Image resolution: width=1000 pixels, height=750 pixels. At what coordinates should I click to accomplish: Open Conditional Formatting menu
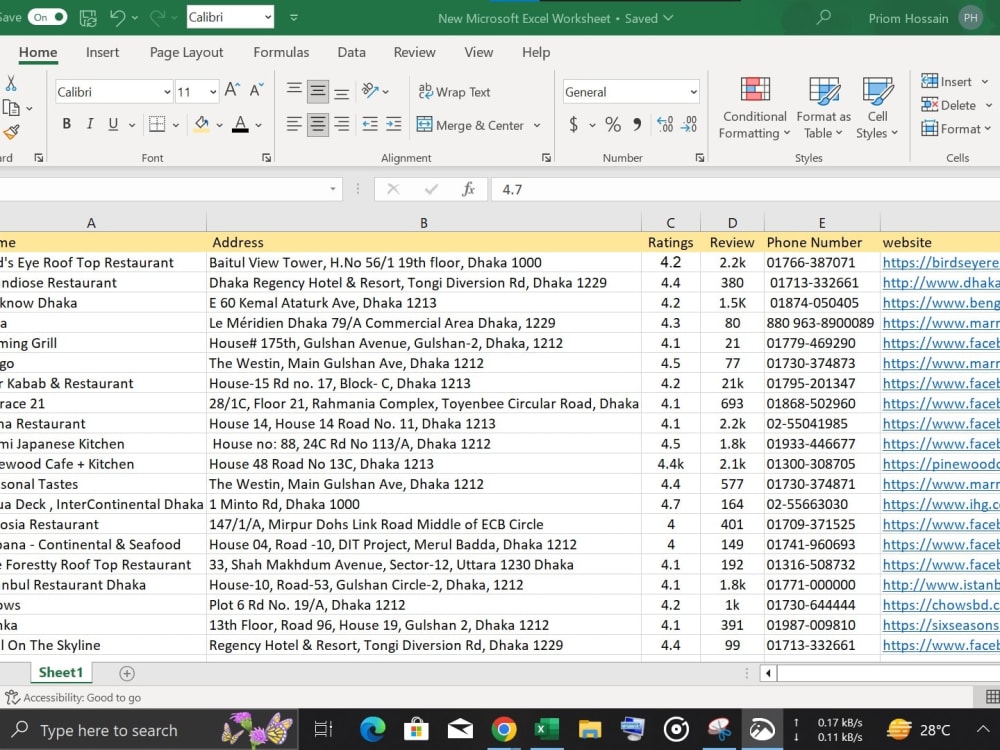click(754, 107)
